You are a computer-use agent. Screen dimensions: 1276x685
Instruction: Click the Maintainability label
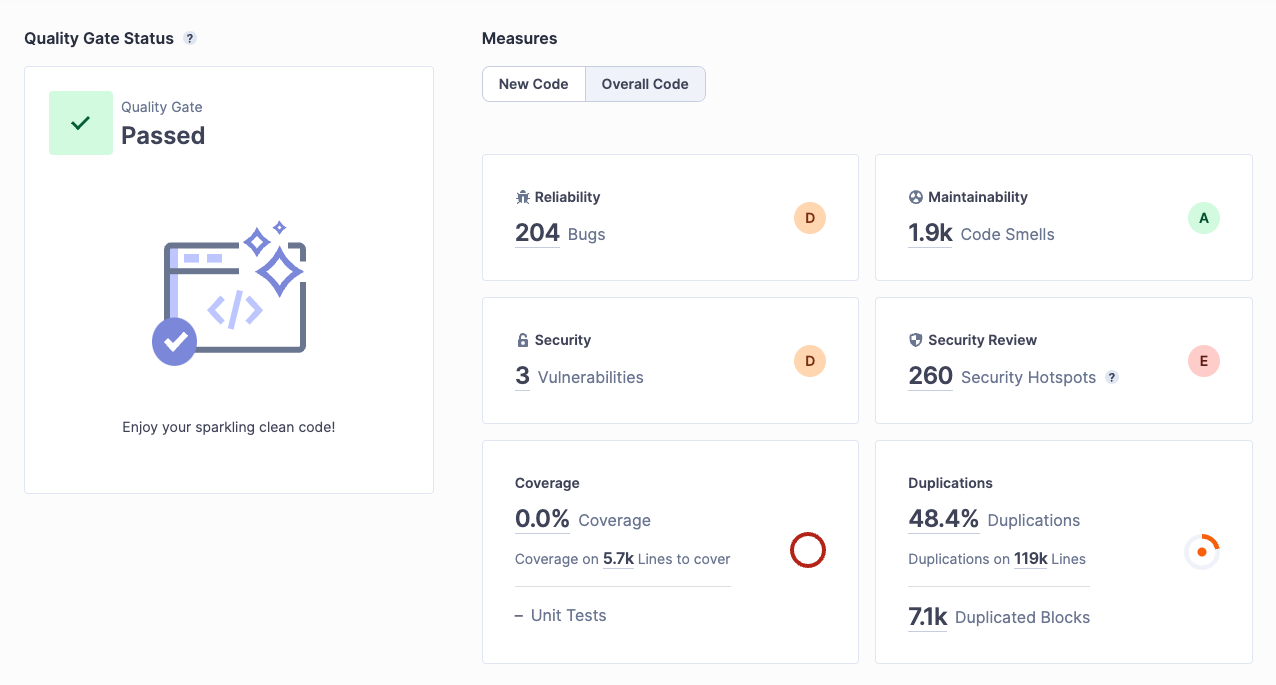pos(978,197)
